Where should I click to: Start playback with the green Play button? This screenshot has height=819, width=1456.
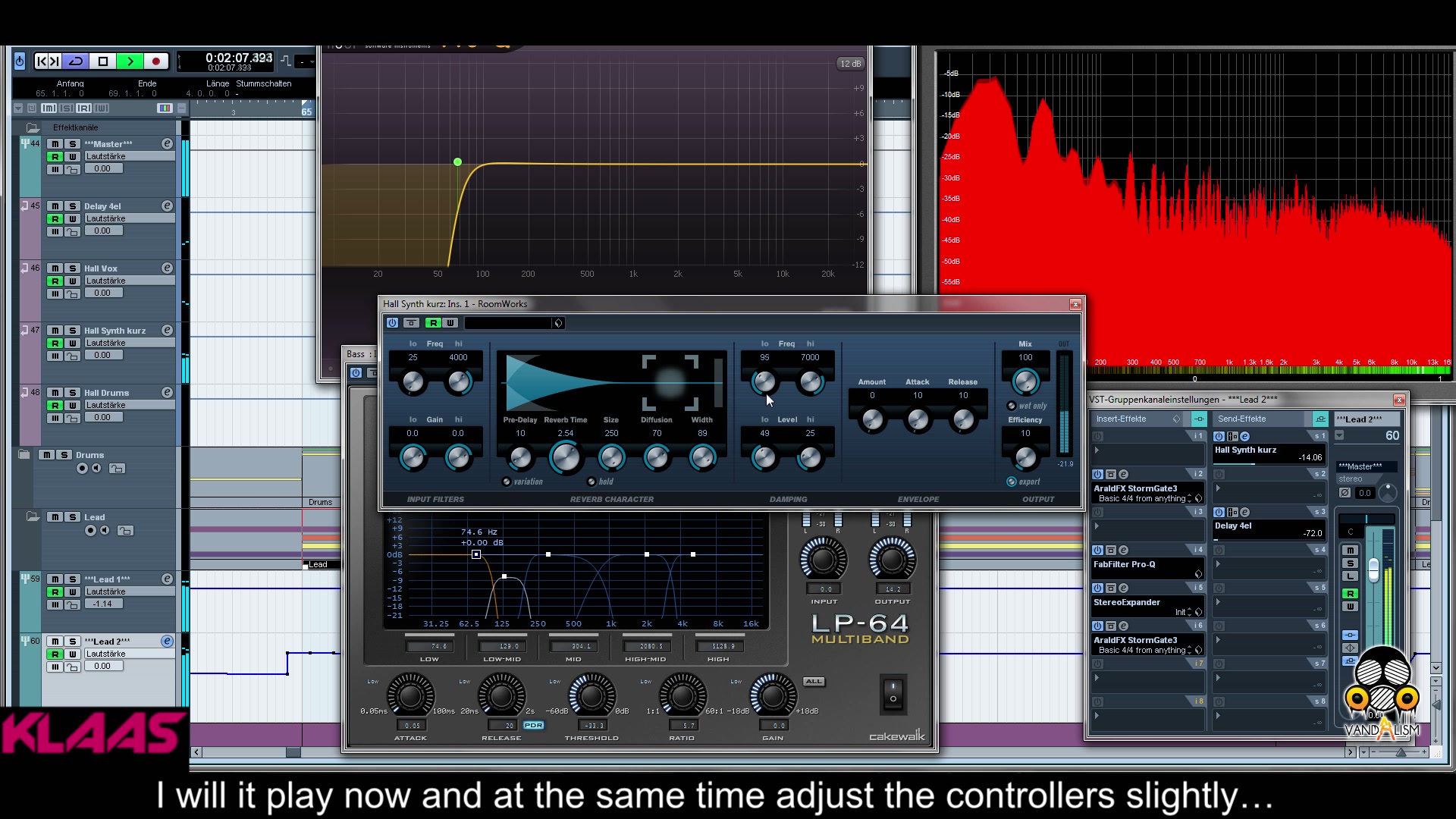pos(130,61)
